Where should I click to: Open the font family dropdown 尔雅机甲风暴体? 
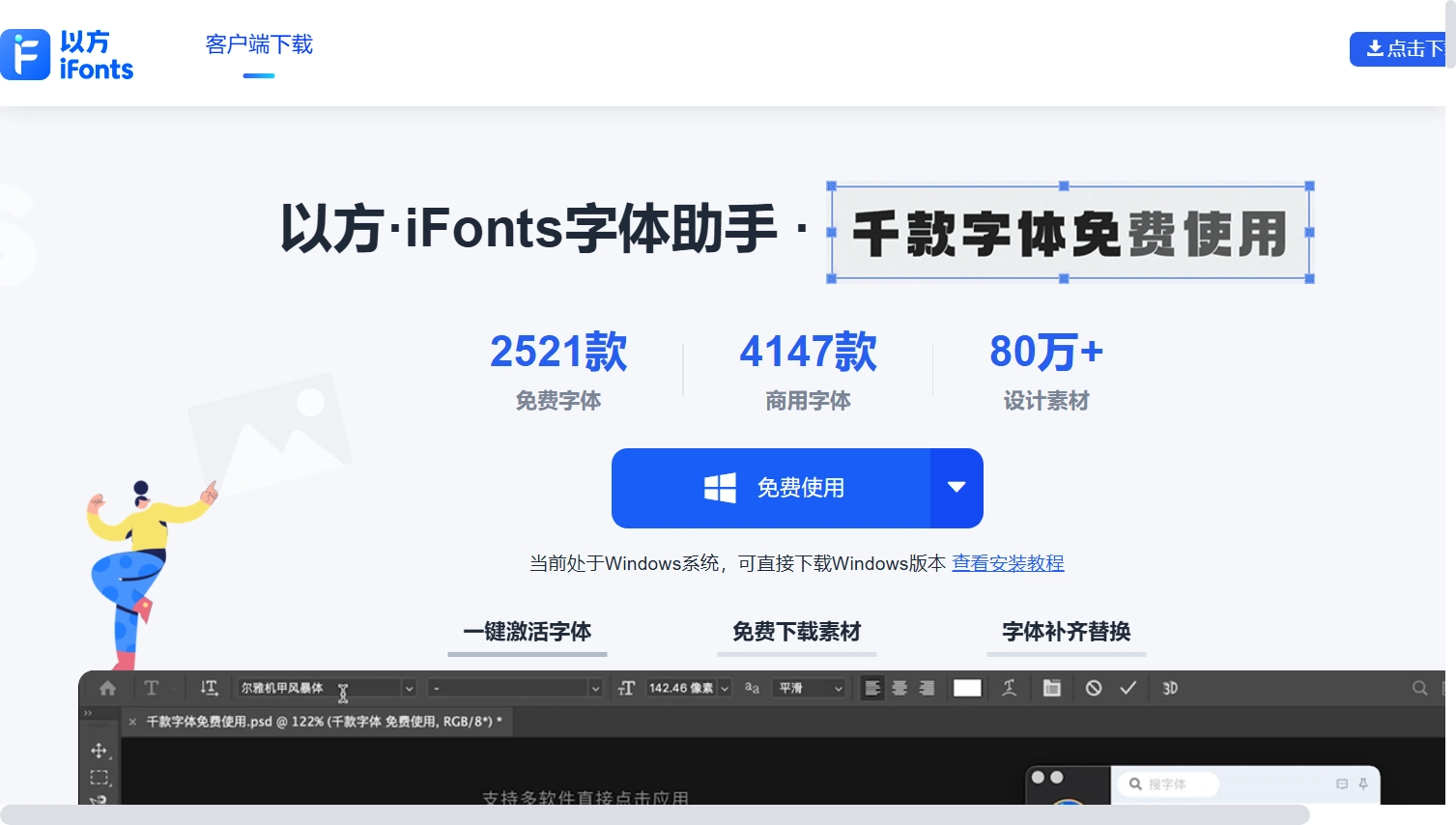point(327,688)
